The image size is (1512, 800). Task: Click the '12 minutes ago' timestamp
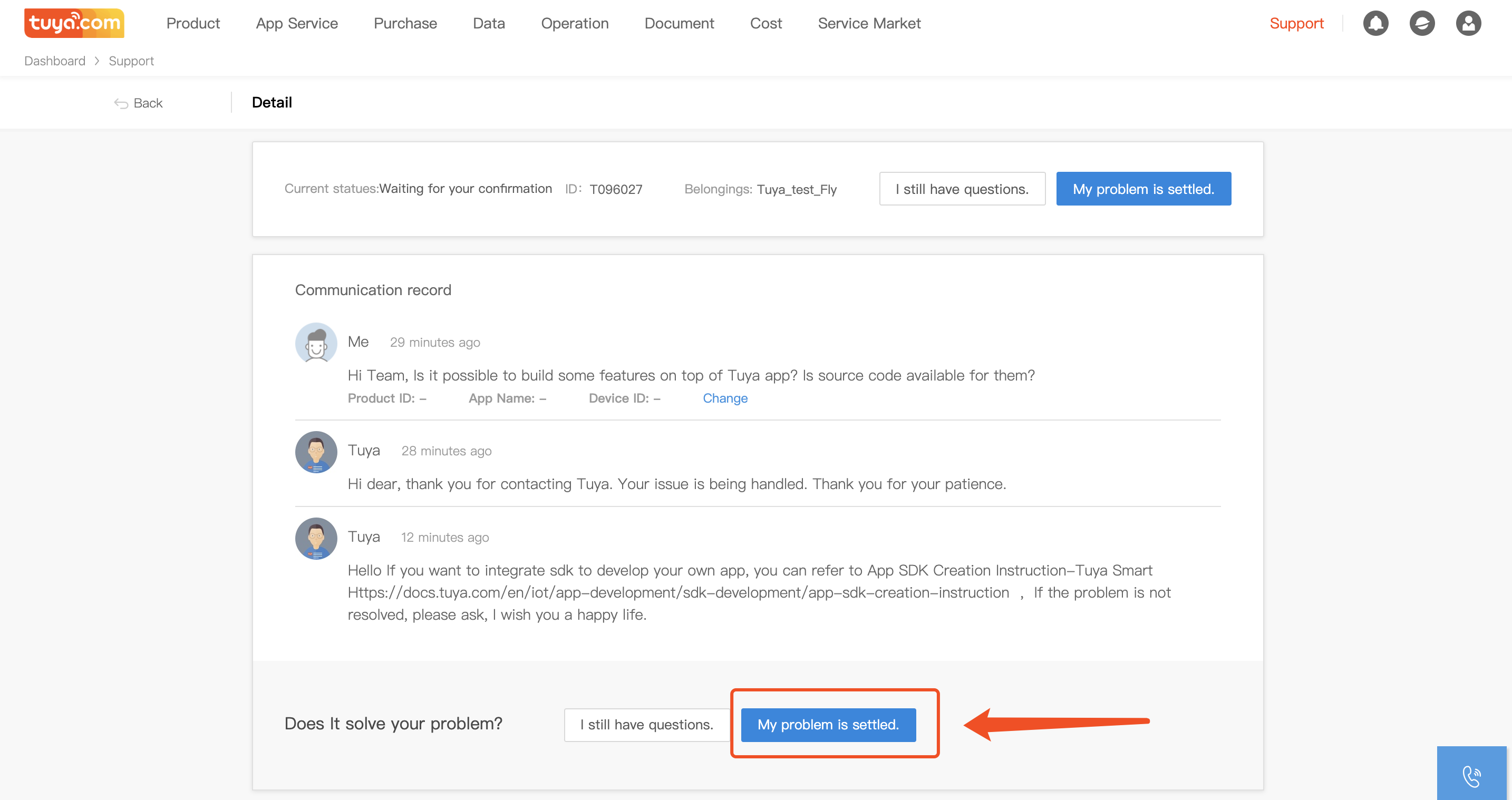pyautogui.click(x=444, y=537)
